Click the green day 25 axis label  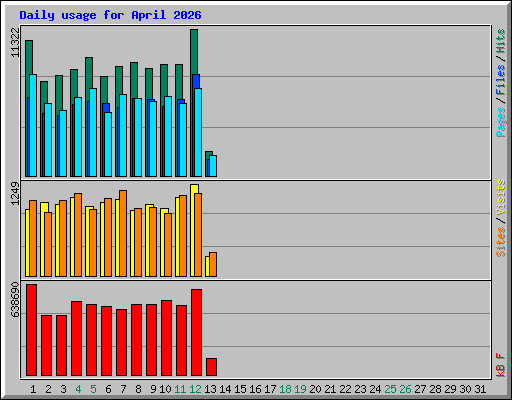pos(390,389)
